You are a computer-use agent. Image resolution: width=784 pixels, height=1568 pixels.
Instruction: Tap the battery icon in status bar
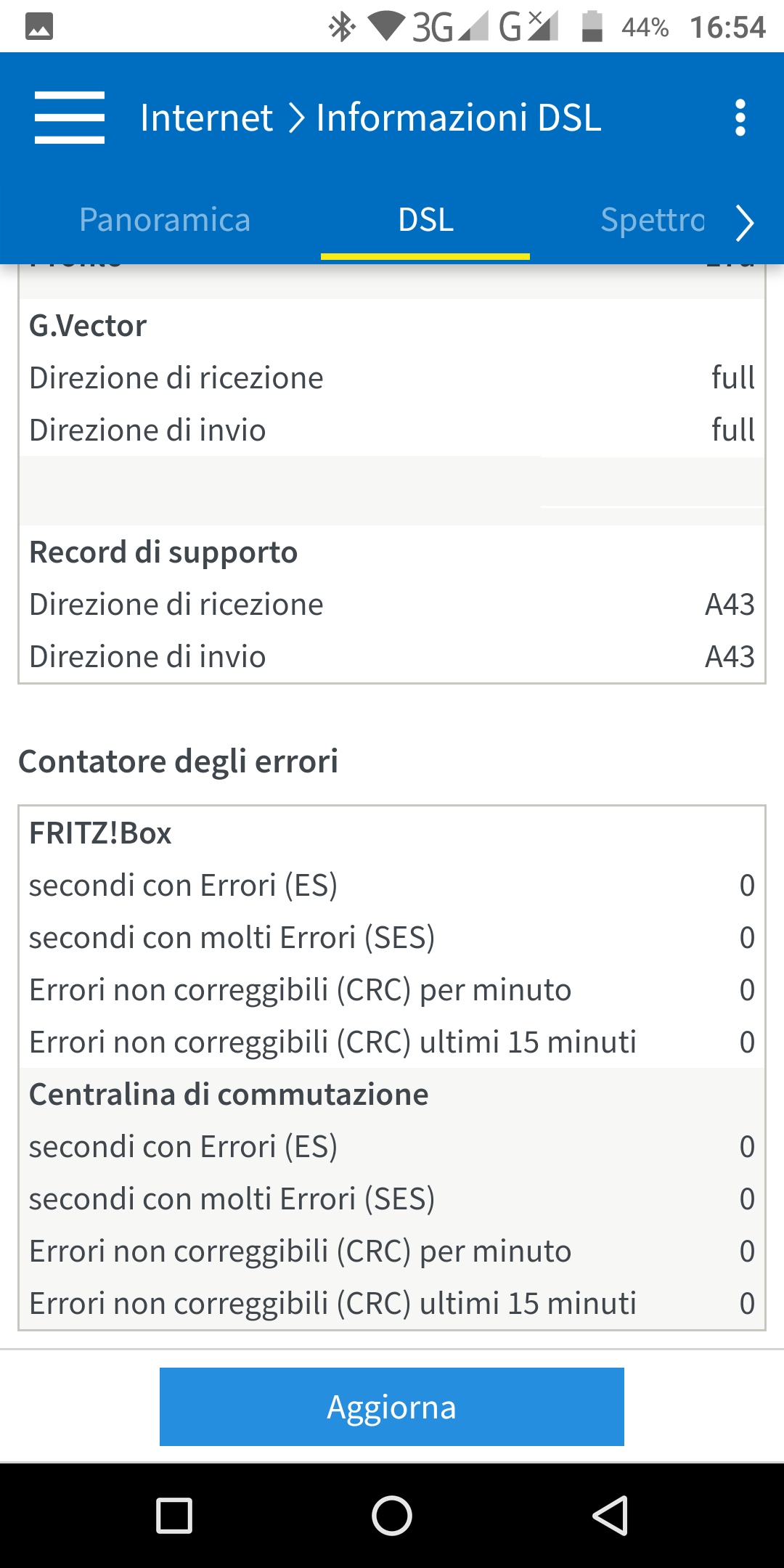[592, 28]
